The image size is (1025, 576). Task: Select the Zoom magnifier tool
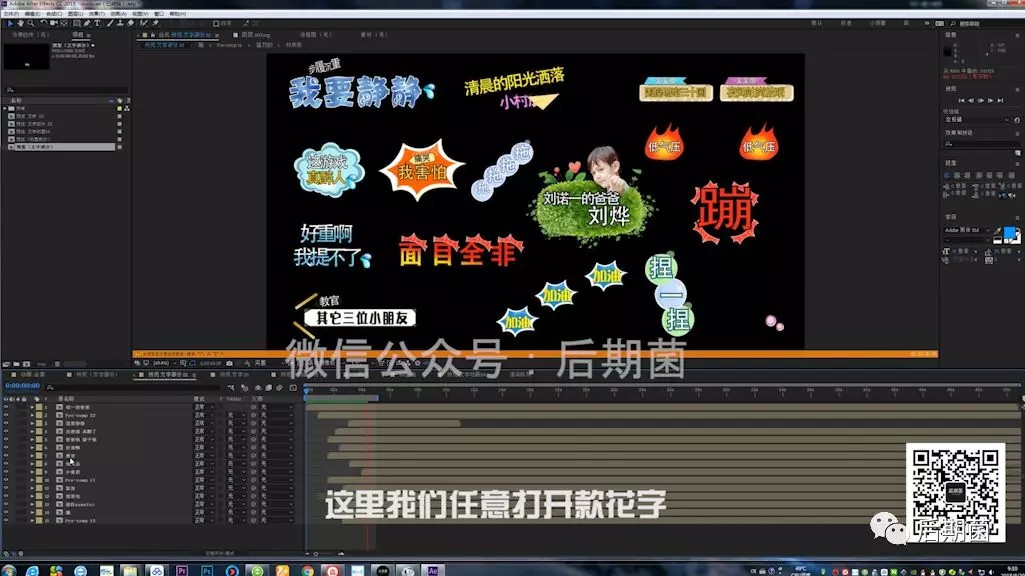pos(31,23)
